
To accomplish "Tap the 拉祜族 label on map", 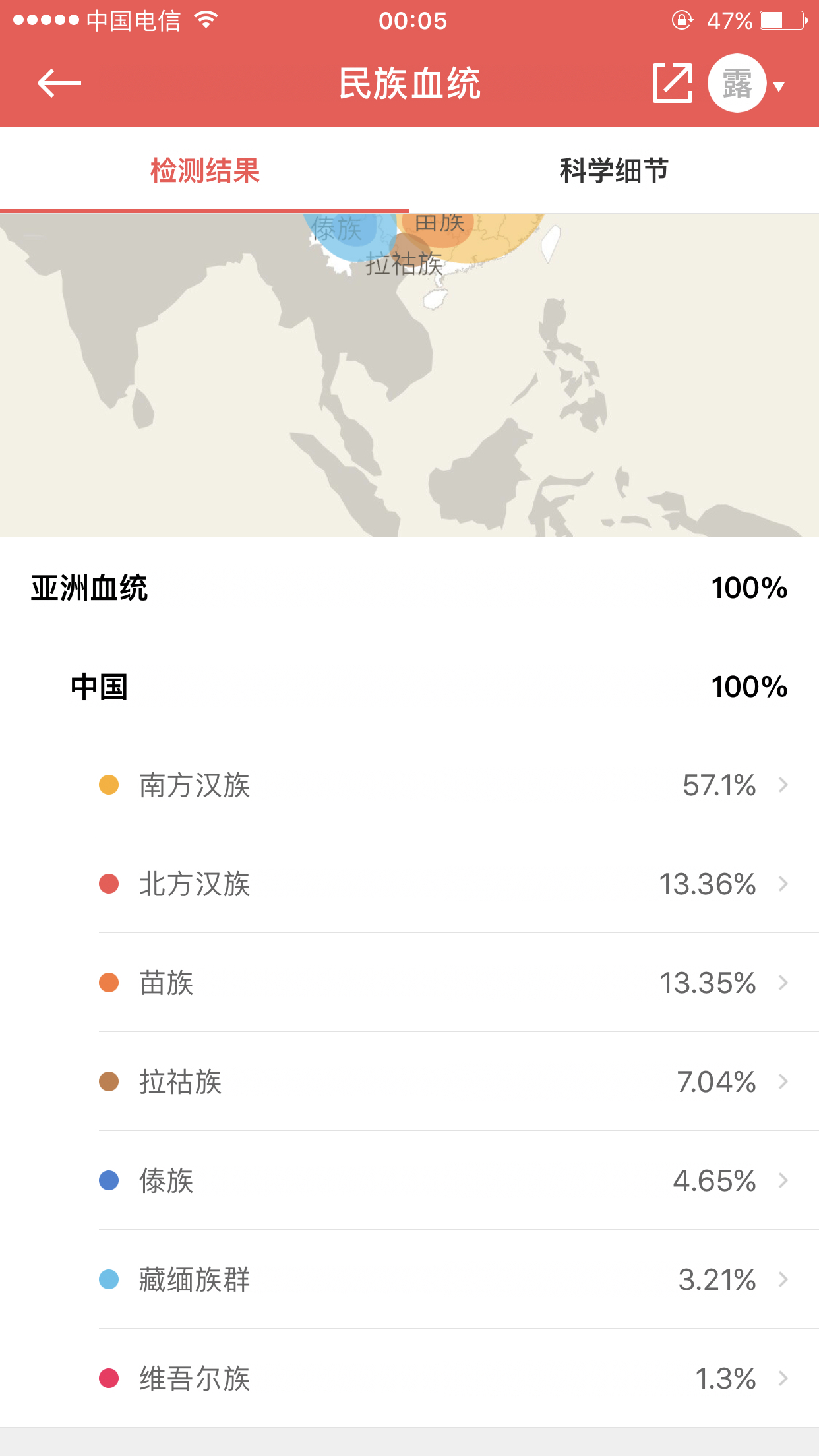I will 404,264.
